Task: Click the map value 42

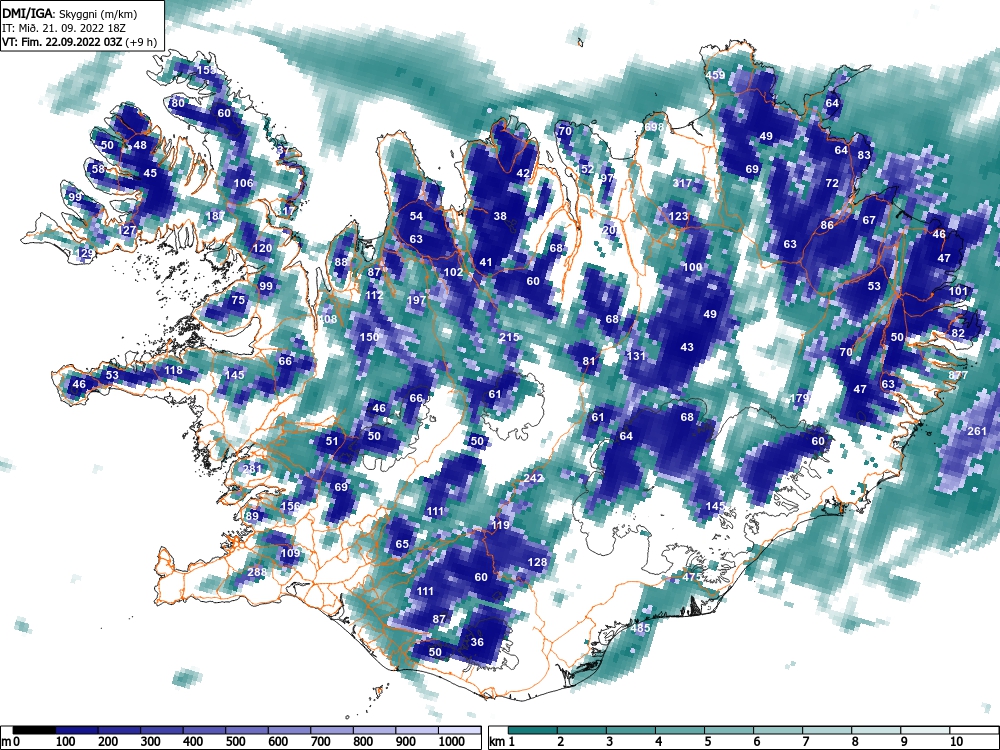Action: click(523, 173)
